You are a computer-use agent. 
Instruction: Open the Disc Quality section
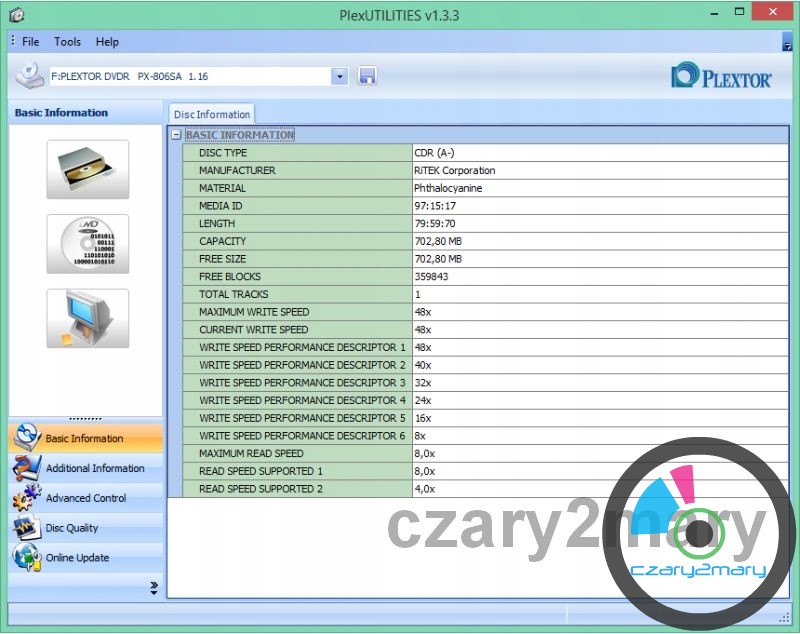tap(71, 528)
